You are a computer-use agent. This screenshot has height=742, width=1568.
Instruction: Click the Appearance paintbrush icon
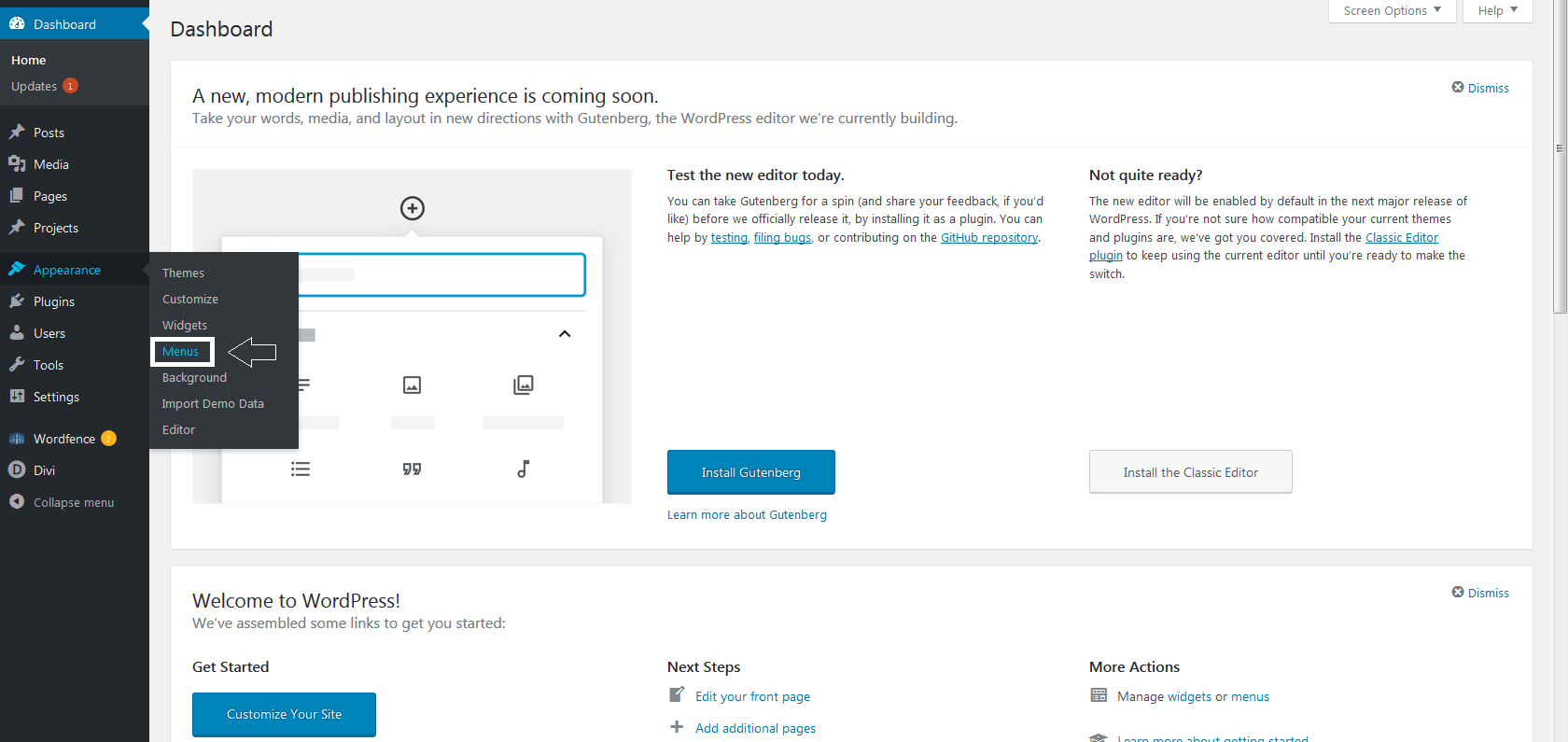pyautogui.click(x=17, y=270)
